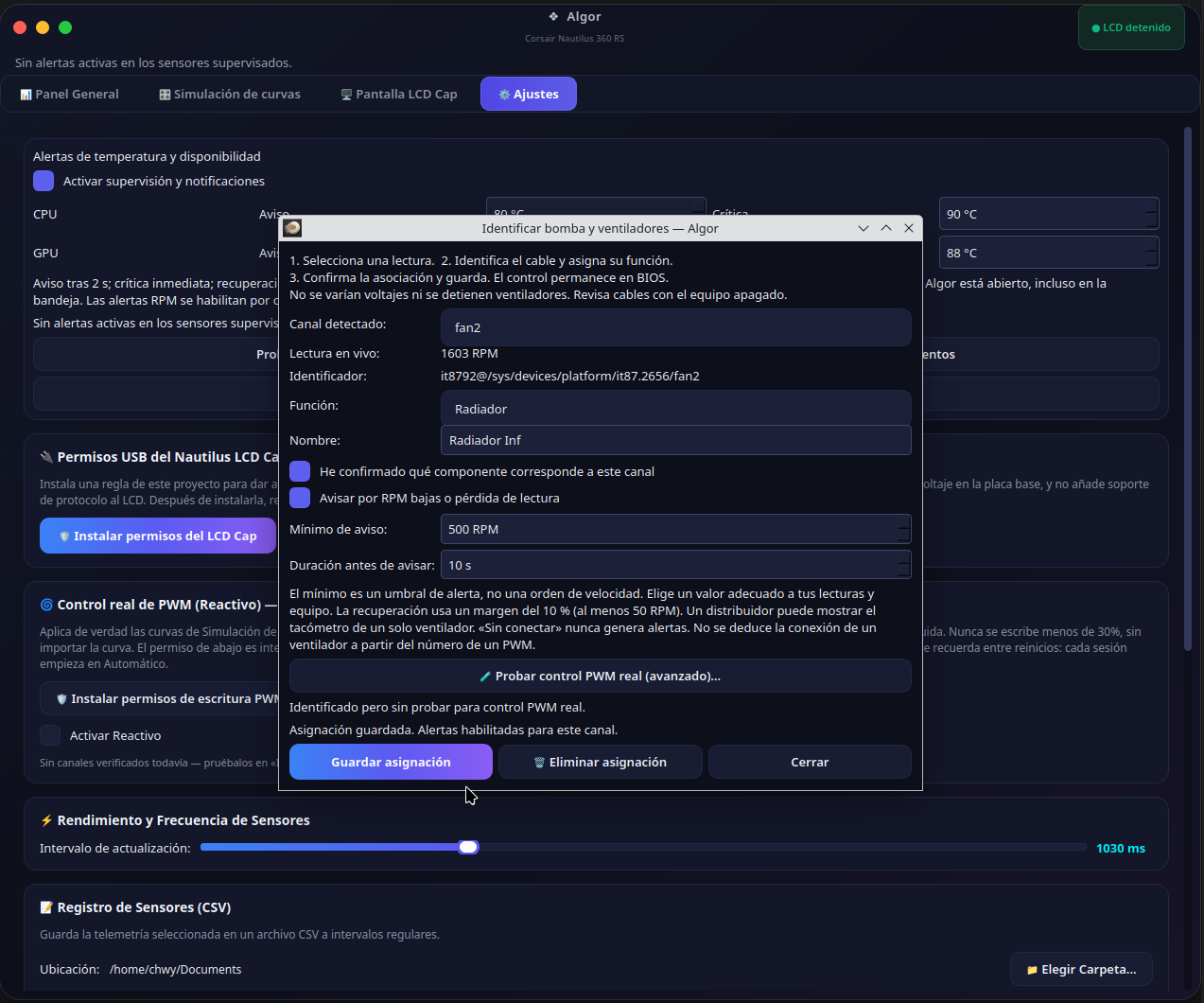The width and height of the screenshot is (1204, 1003).
Task: Switch to the Panel General tab
Action: click(x=69, y=94)
